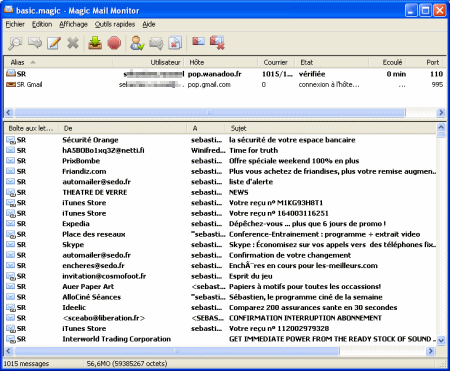Select subject Votre reçu nº M1KG93H8T1
The image size is (450, 371).
[x=276, y=203]
